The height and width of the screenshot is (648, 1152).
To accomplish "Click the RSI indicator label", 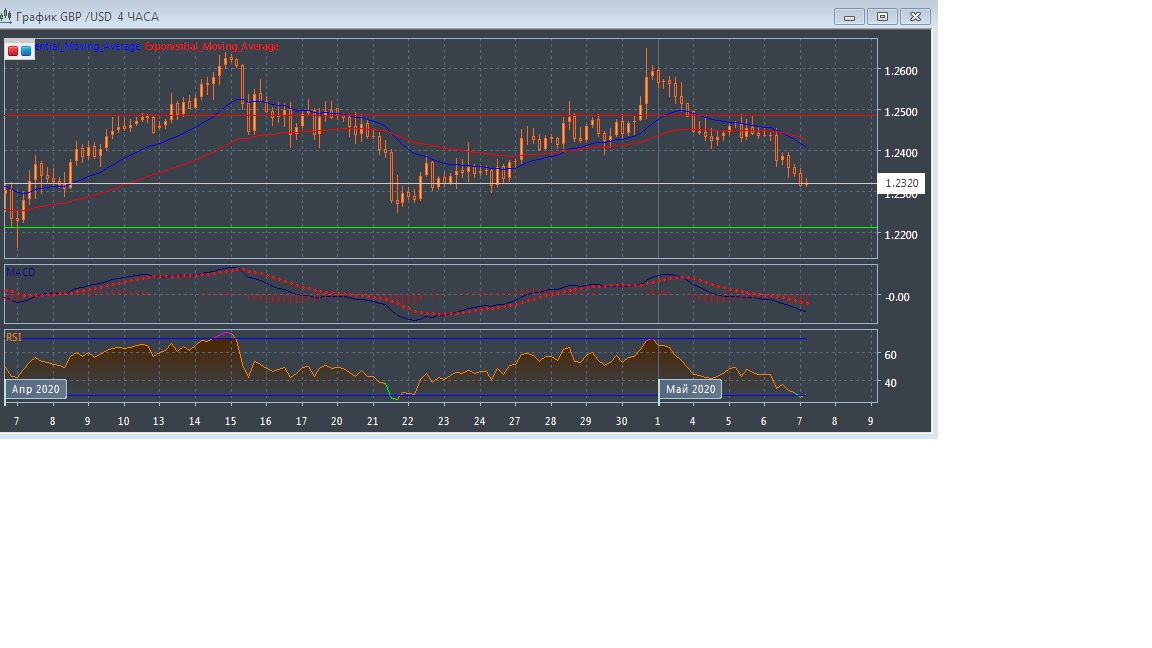I will click(x=14, y=338).
